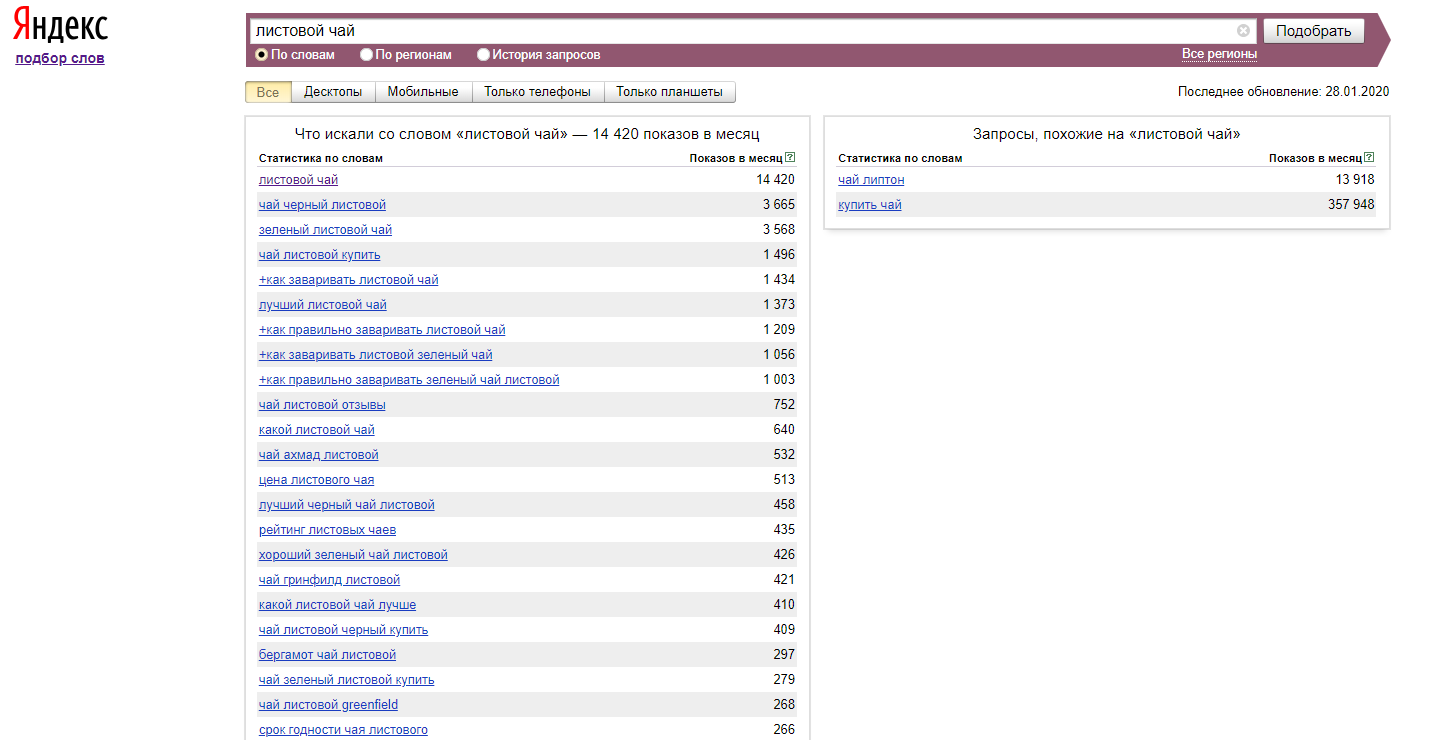1439x740 pixels.
Task: Open the 'чай листовой отзывы' link
Action: tap(322, 405)
